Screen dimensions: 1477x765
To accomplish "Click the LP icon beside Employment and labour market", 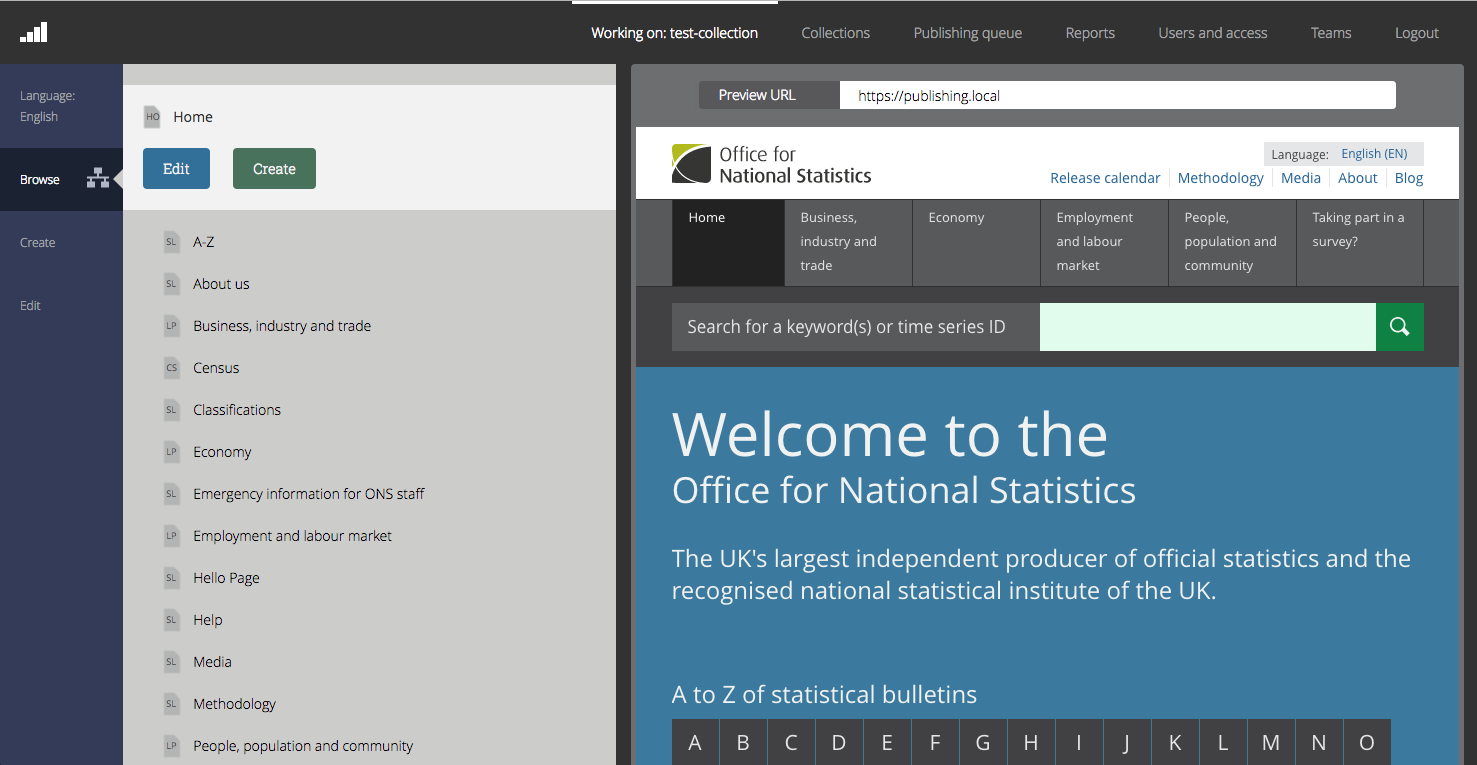I will tap(172, 536).
